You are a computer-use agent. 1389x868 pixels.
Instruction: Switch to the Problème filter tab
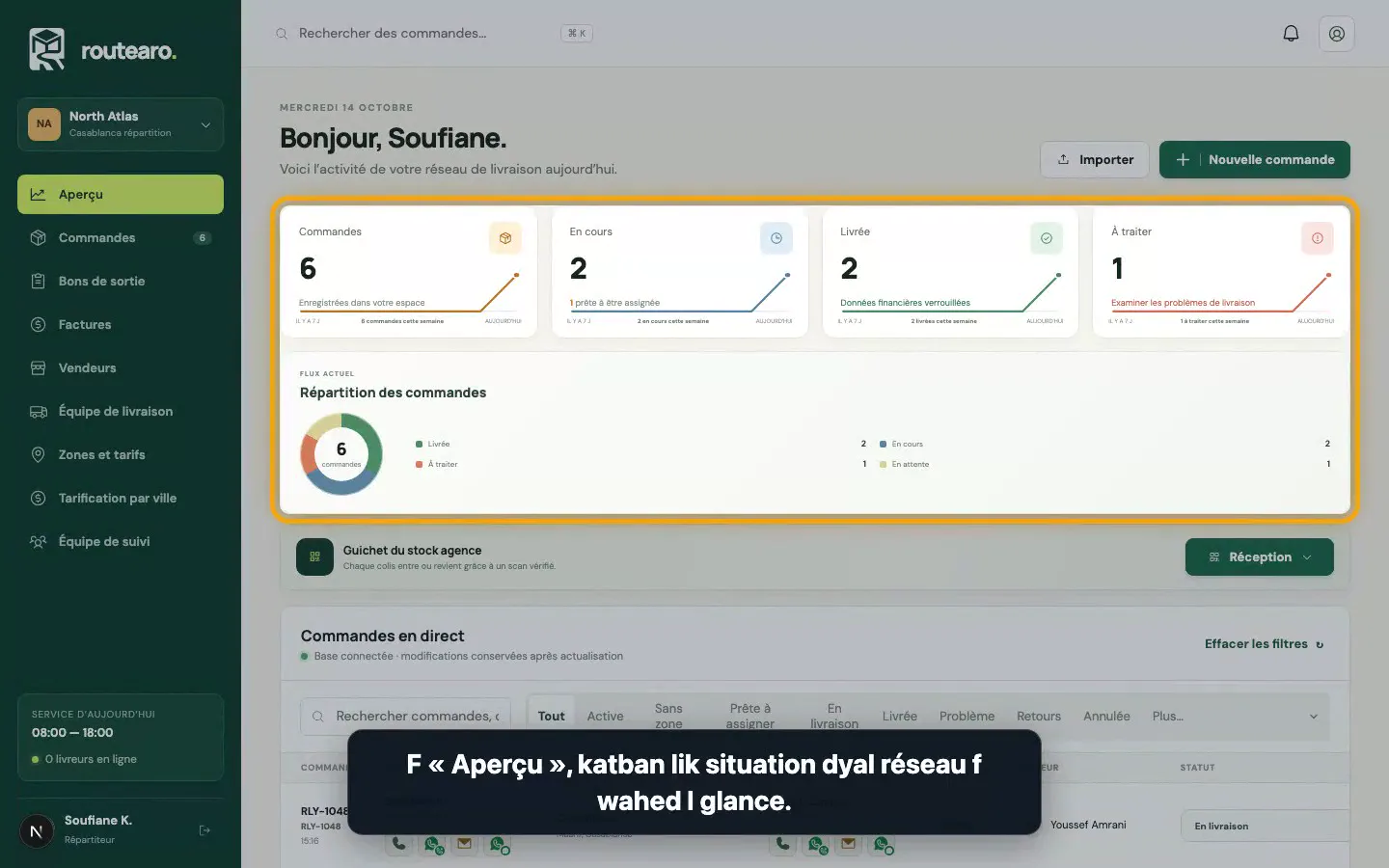[x=967, y=717]
